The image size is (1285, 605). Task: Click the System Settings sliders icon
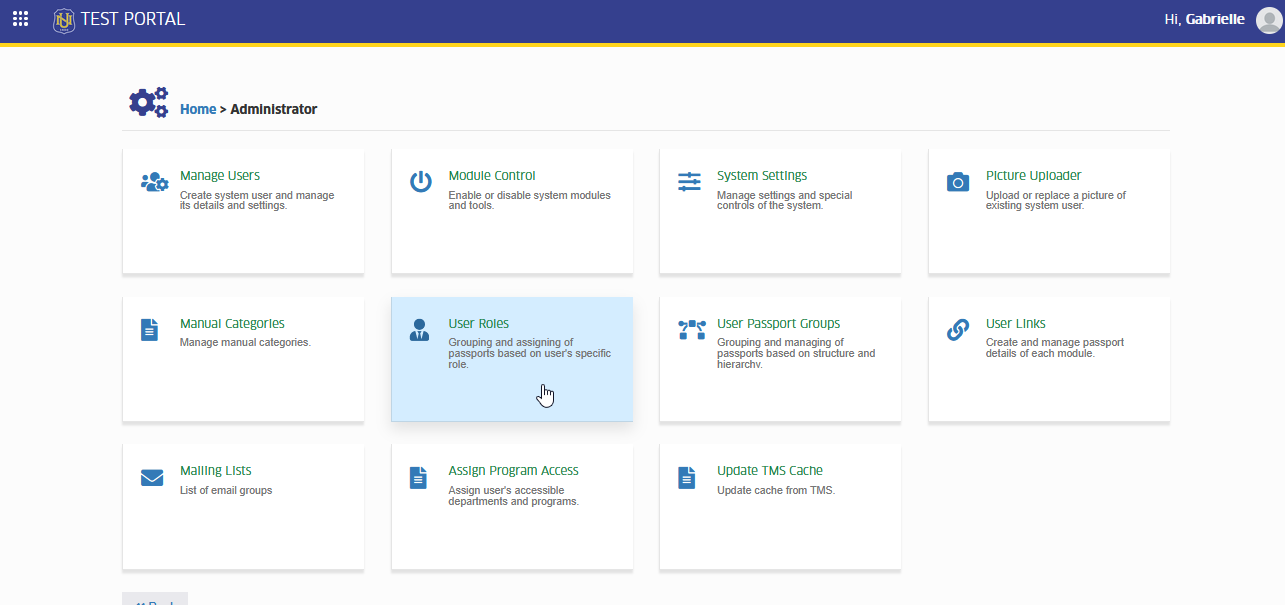[x=690, y=182]
